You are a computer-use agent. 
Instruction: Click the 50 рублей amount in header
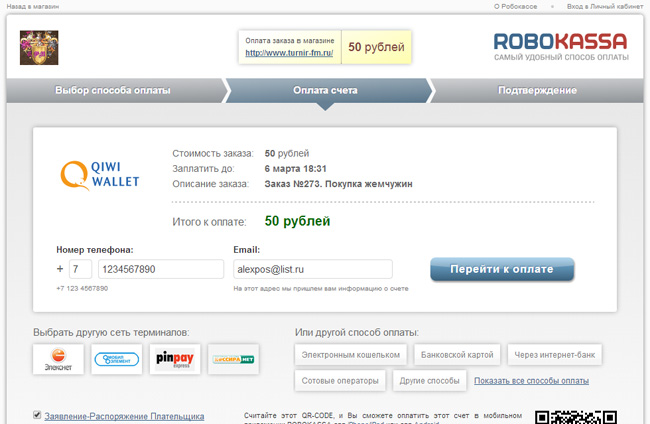(x=376, y=47)
